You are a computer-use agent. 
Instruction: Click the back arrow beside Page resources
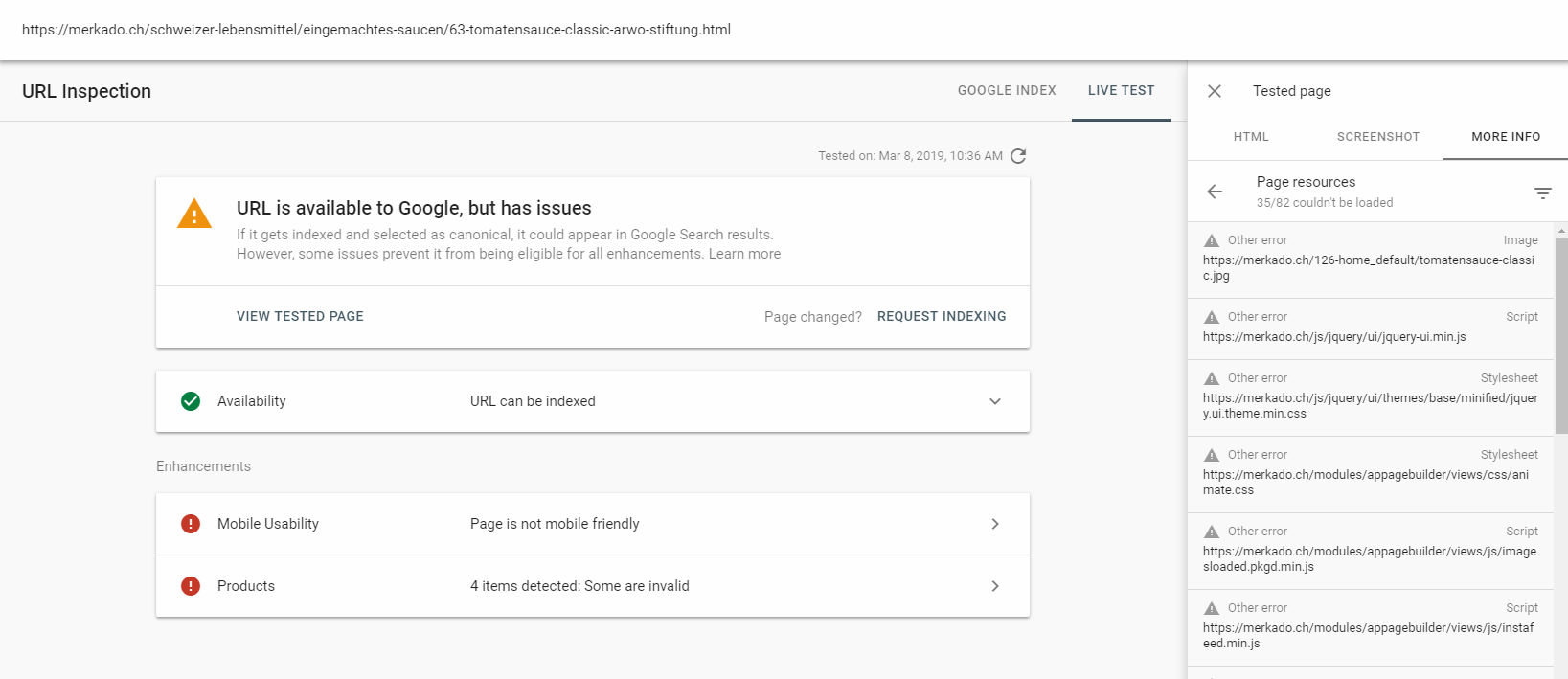tap(1215, 192)
